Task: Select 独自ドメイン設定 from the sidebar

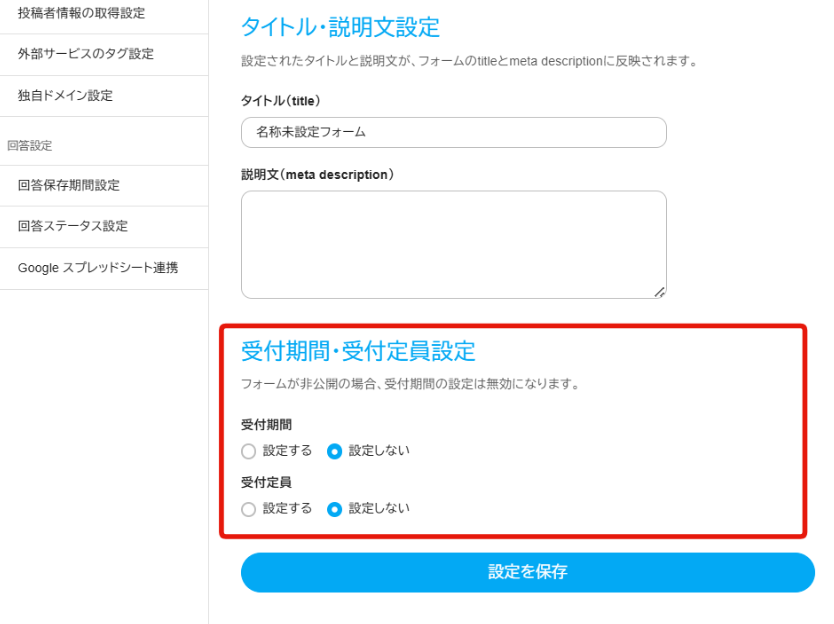Action: [65, 96]
